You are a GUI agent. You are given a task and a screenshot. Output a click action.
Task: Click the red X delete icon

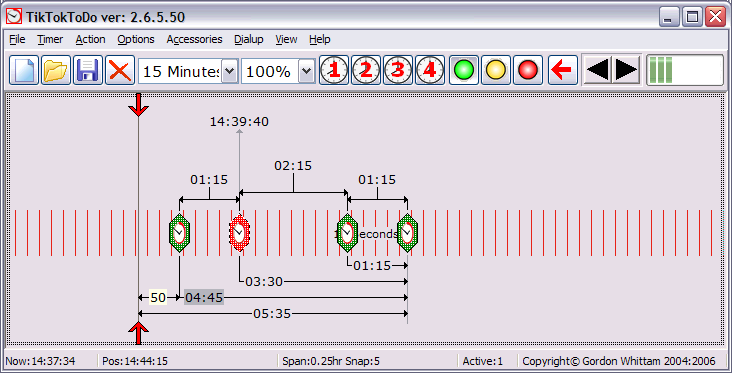(x=120, y=70)
